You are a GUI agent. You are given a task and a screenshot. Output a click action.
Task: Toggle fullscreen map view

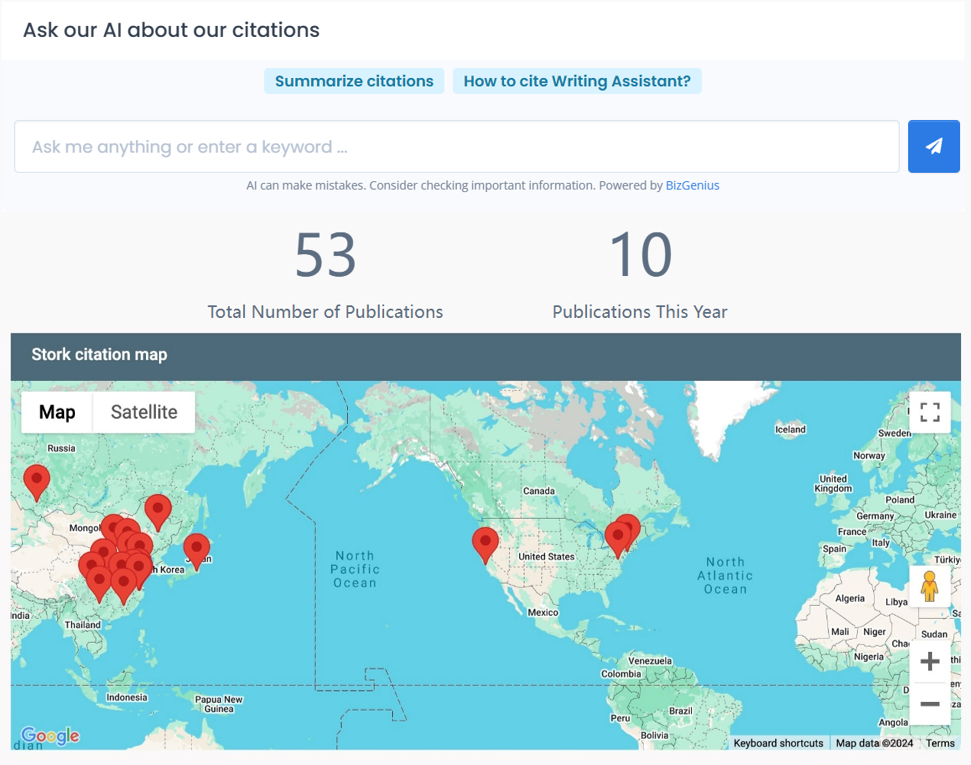click(x=929, y=412)
